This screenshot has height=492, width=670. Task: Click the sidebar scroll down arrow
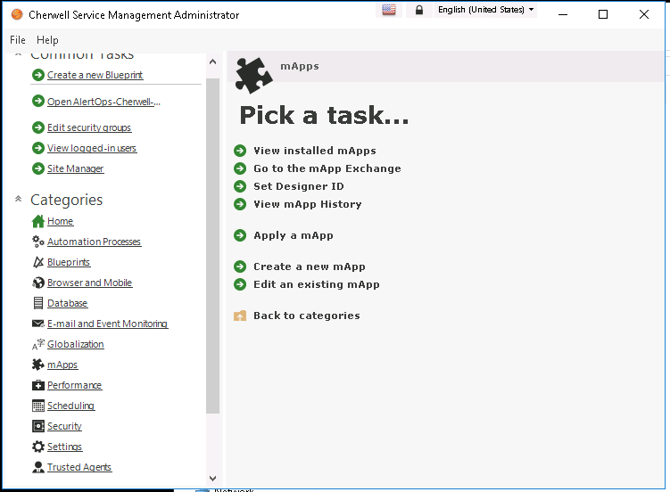(x=212, y=478)
